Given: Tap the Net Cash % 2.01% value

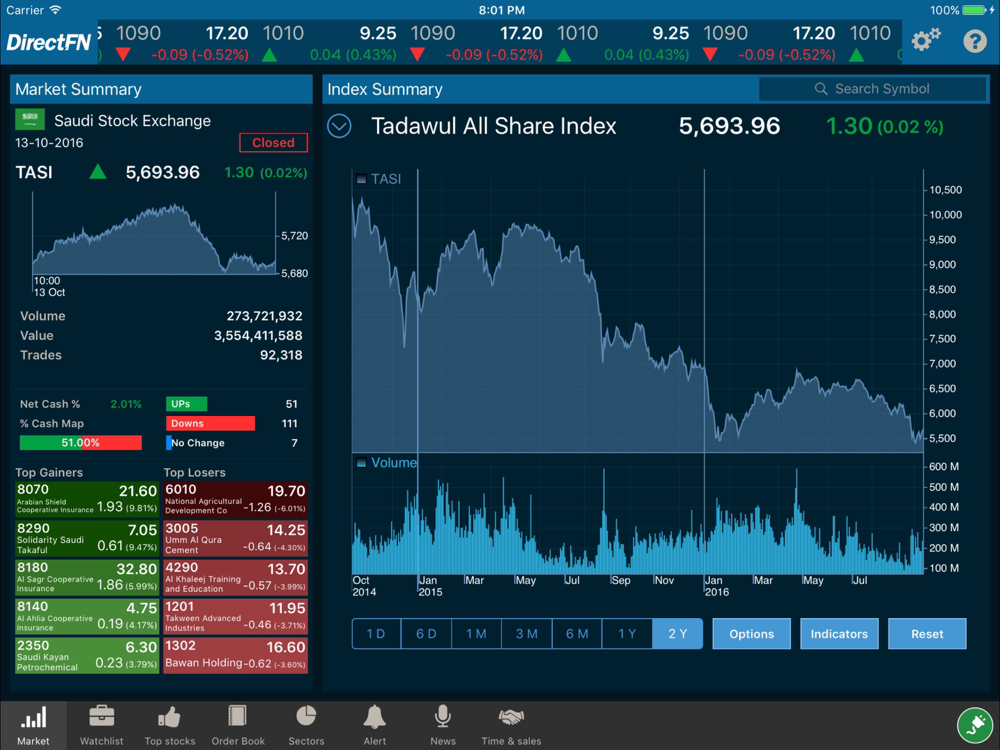Looking at the screenshot, I should coord(126,404).
